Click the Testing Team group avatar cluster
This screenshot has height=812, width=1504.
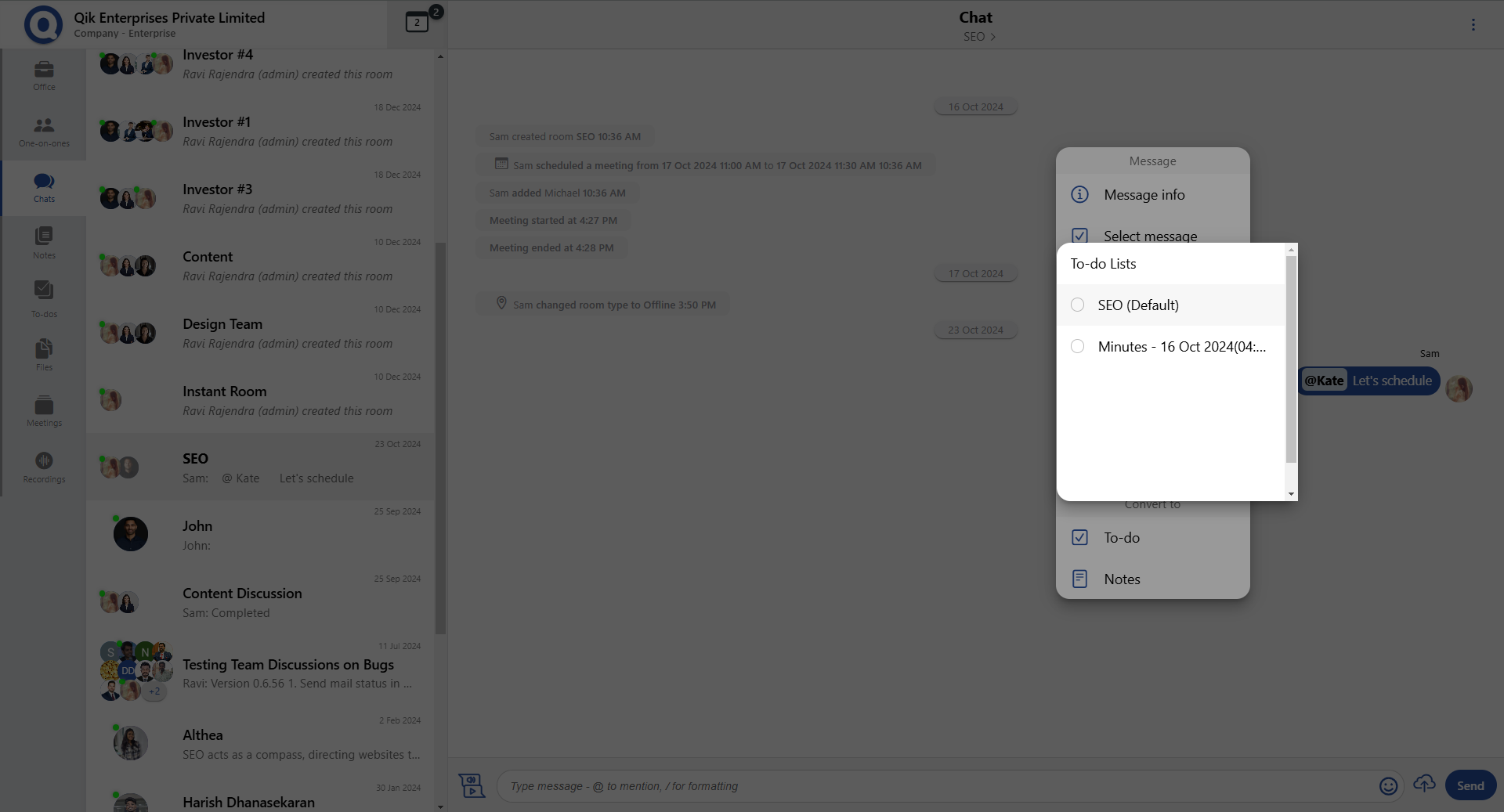coord(136,671)
